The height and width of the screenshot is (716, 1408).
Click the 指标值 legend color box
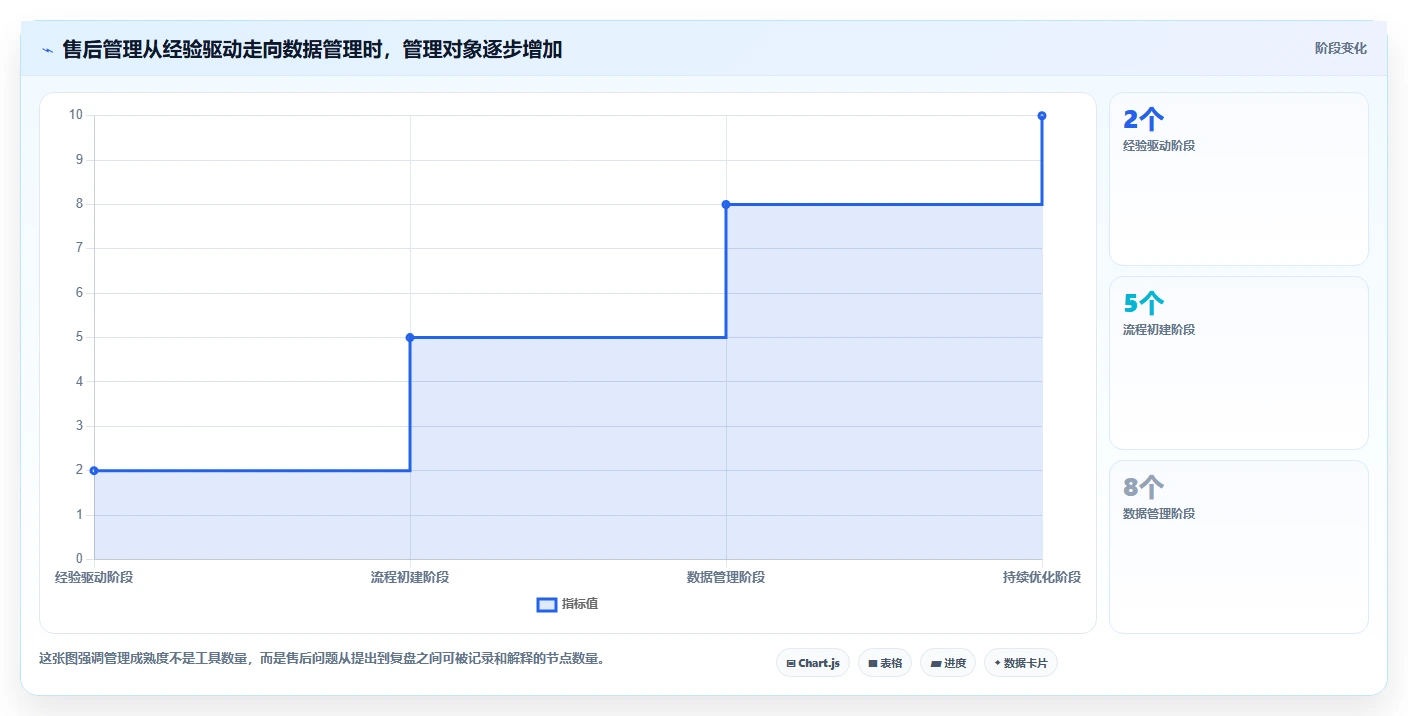click(x=547, y=604)
